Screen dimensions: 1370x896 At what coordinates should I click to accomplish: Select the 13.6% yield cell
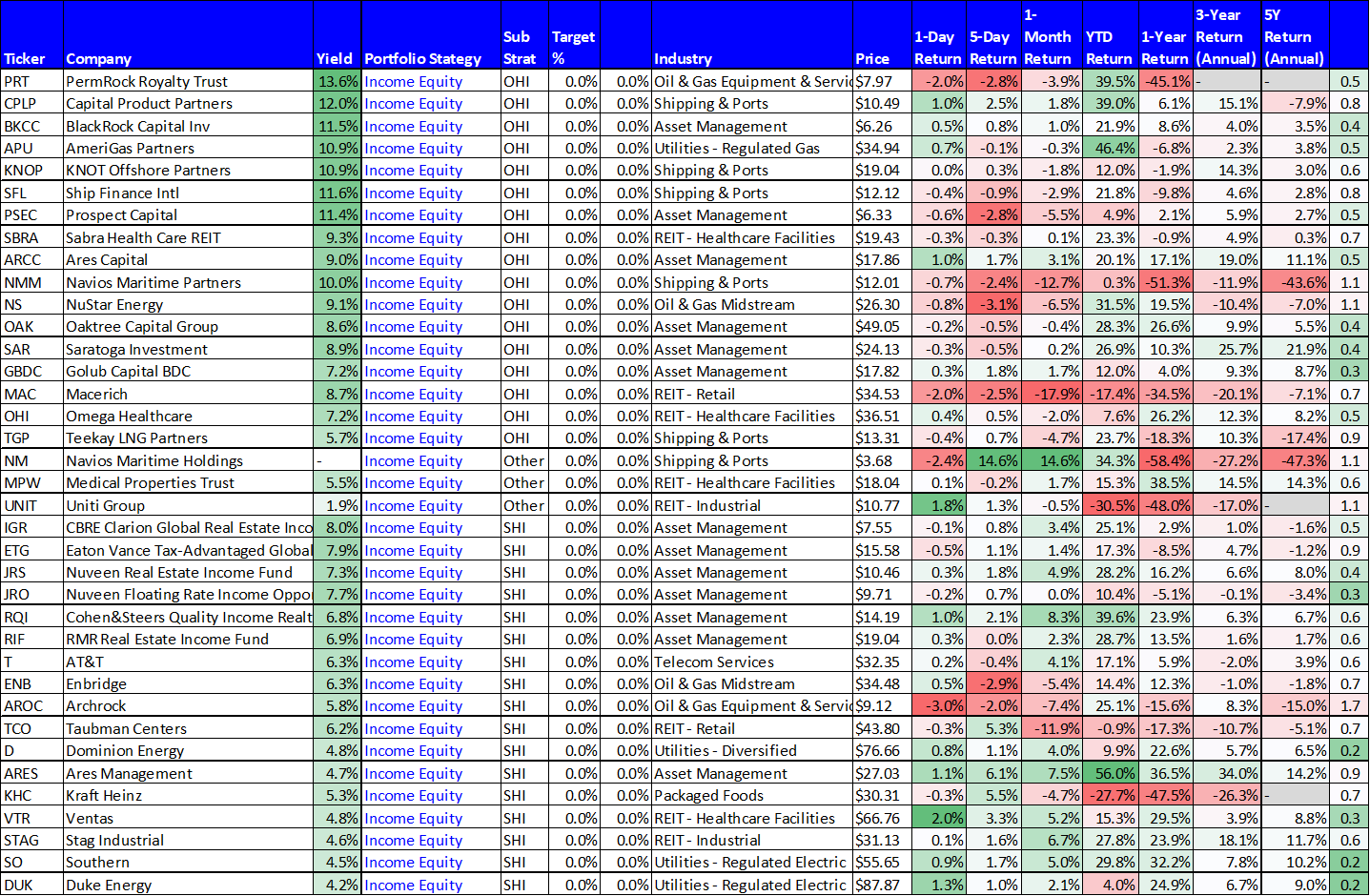pos(337,82)
